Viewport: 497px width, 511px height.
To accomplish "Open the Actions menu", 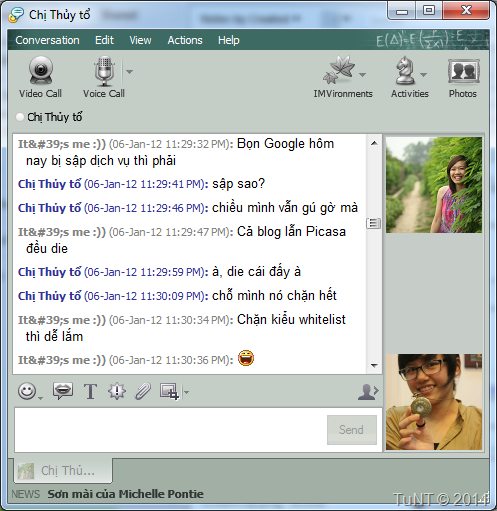I will pyautogui.click(x=185, y=40).
